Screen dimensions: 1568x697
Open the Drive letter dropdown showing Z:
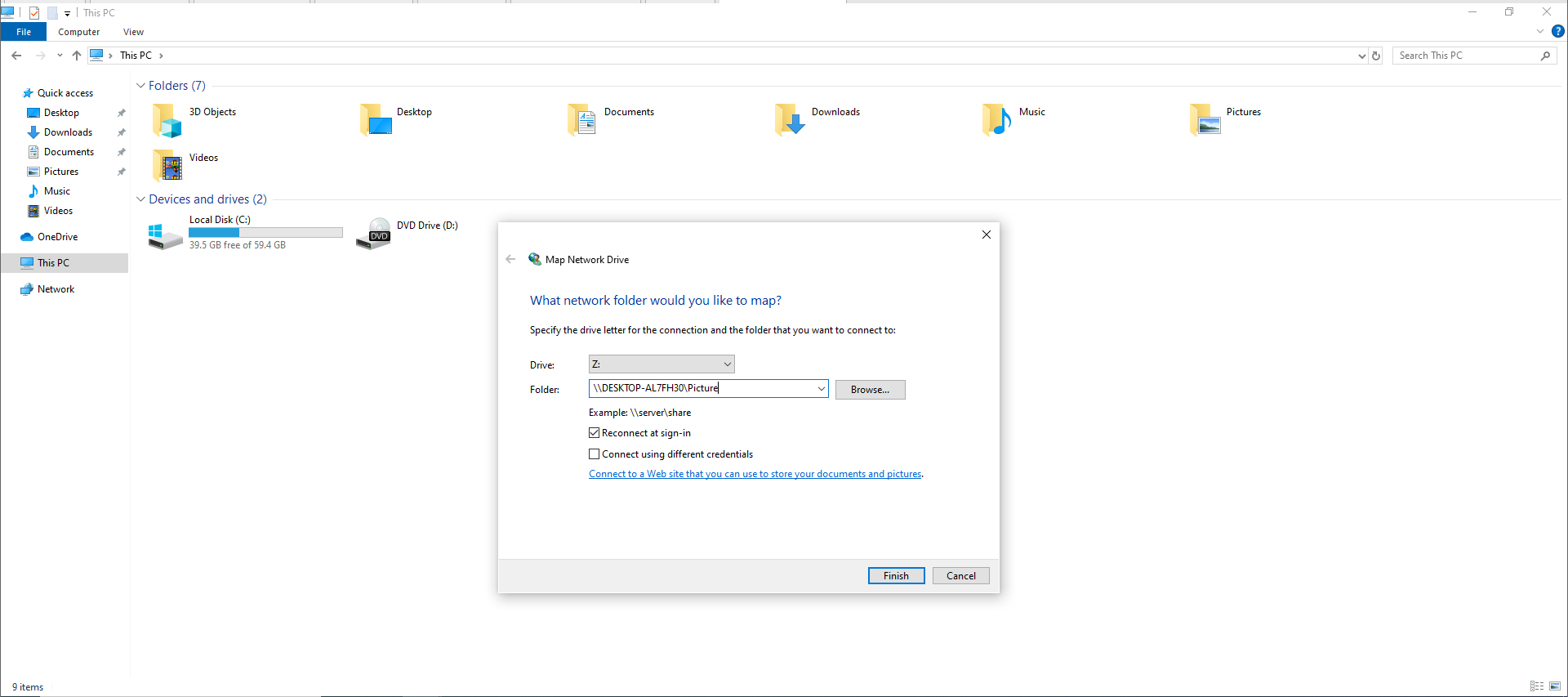[x=661, y=364]
